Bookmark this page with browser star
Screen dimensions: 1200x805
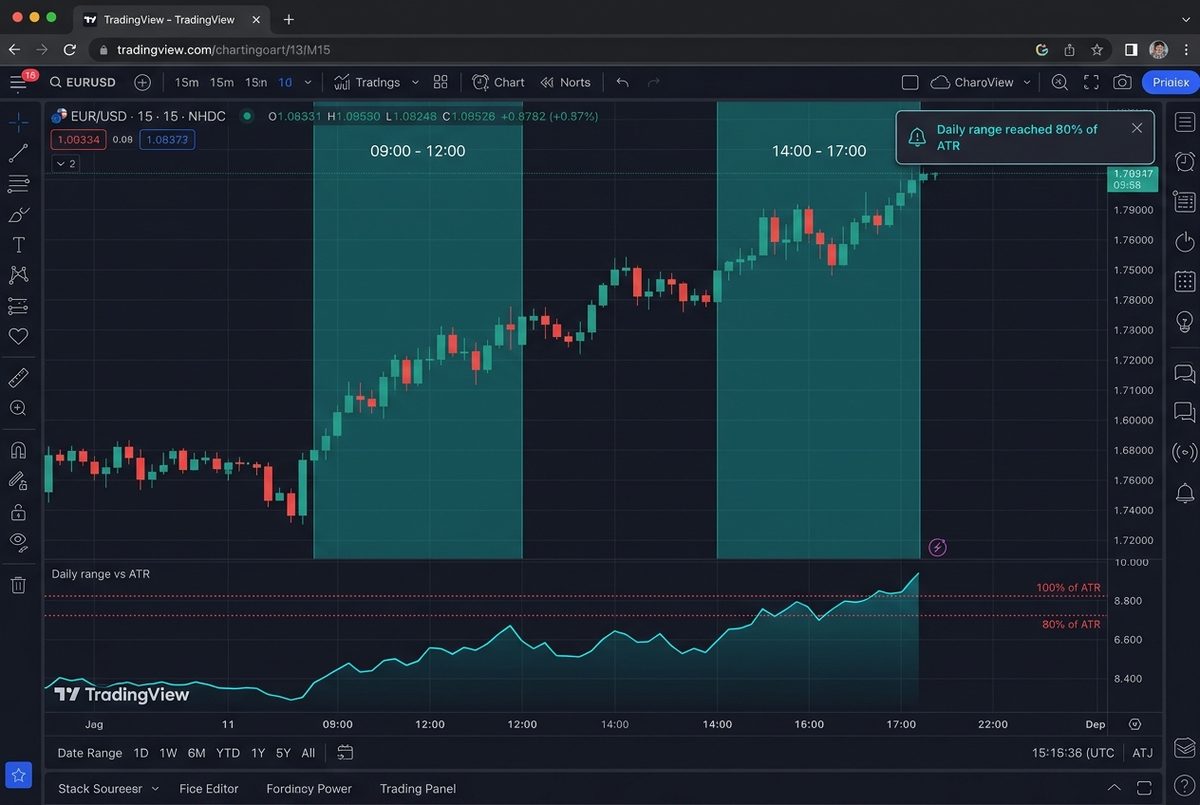tap(1097, 49)
